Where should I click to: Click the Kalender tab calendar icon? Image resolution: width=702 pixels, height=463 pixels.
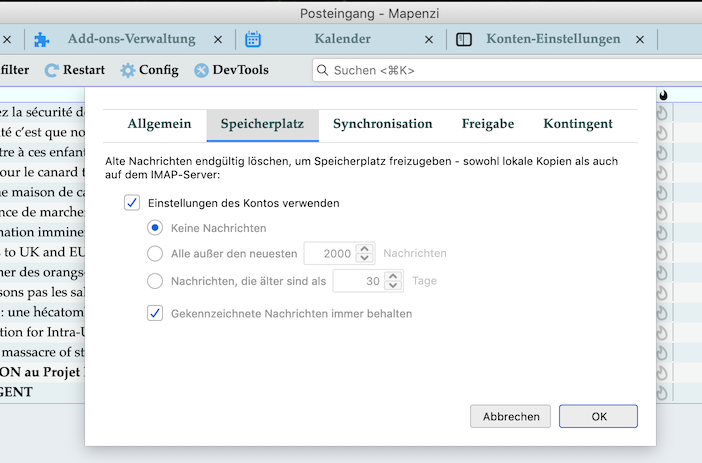click(253, 40)
